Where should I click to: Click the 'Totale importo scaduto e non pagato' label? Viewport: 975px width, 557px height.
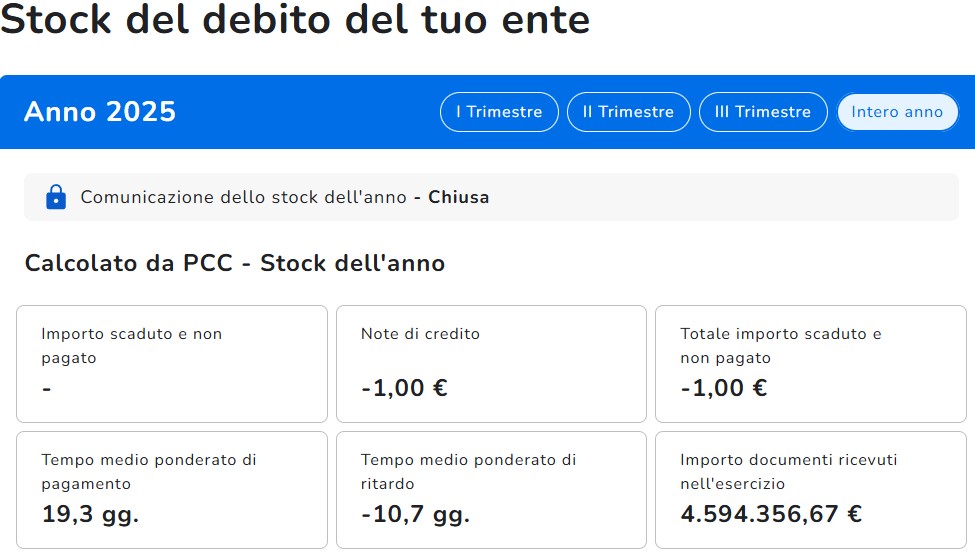pyautogui.click(x=780, y=345)
